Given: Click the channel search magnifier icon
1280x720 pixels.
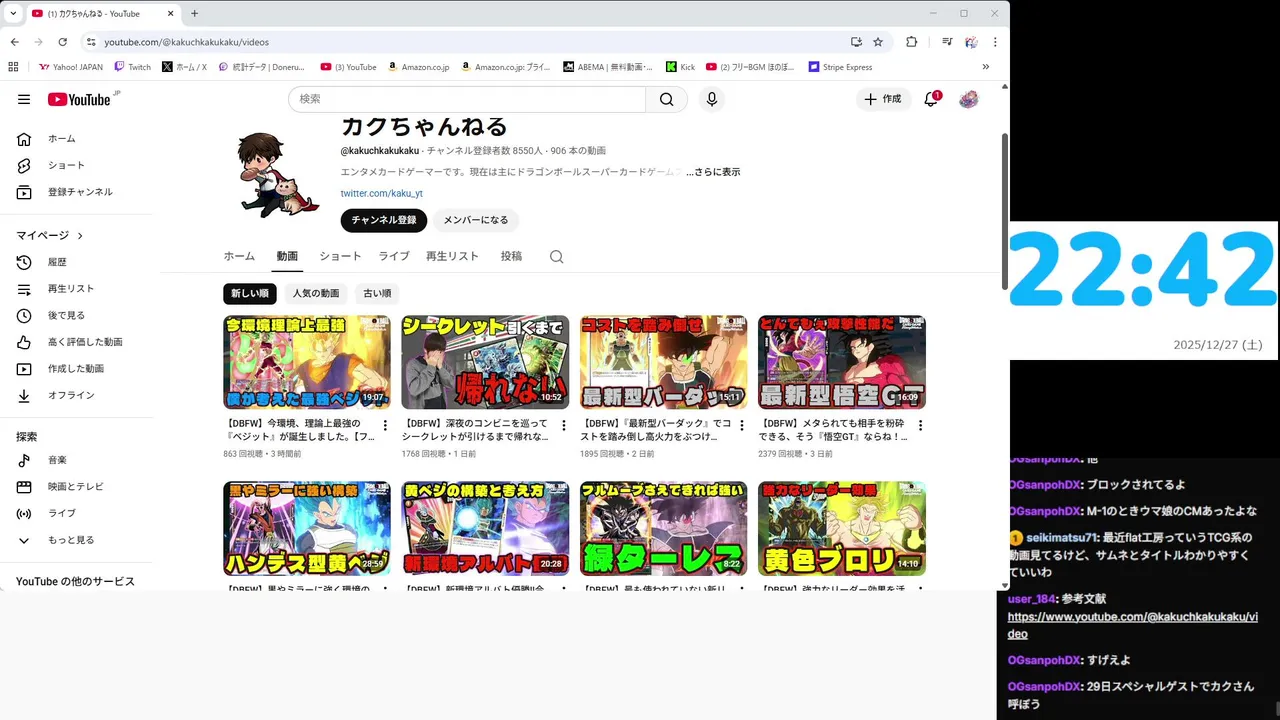Looking at the screenshot, I should click(557, 257).
